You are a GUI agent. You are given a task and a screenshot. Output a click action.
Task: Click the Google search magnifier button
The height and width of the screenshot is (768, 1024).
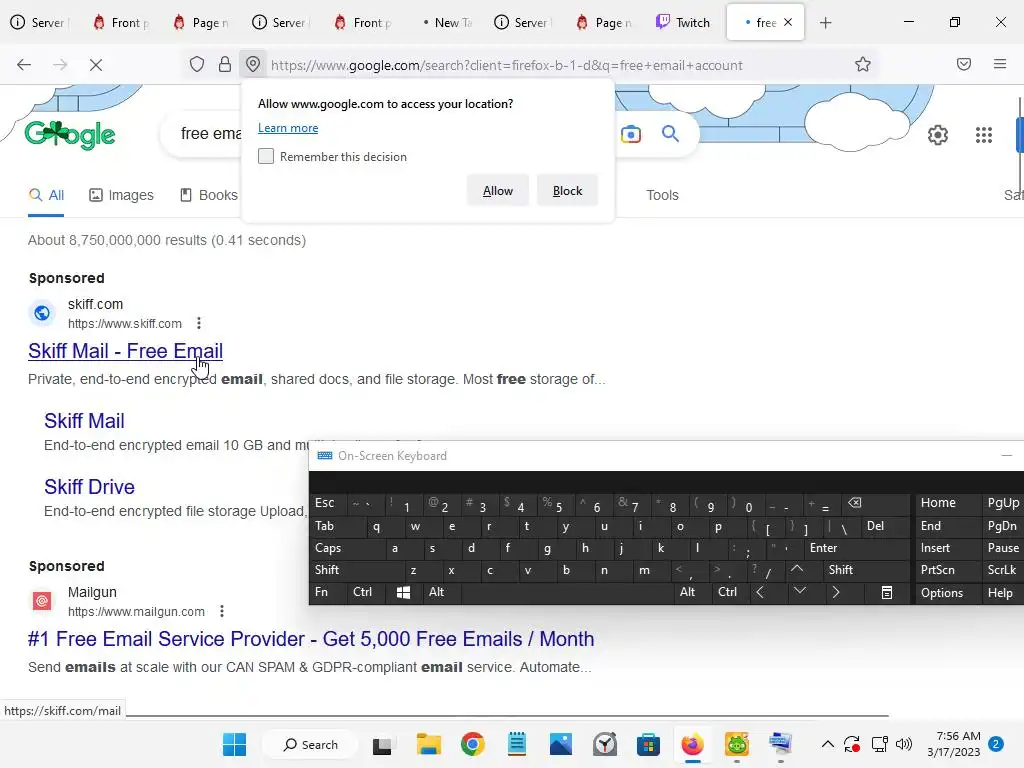670,134
